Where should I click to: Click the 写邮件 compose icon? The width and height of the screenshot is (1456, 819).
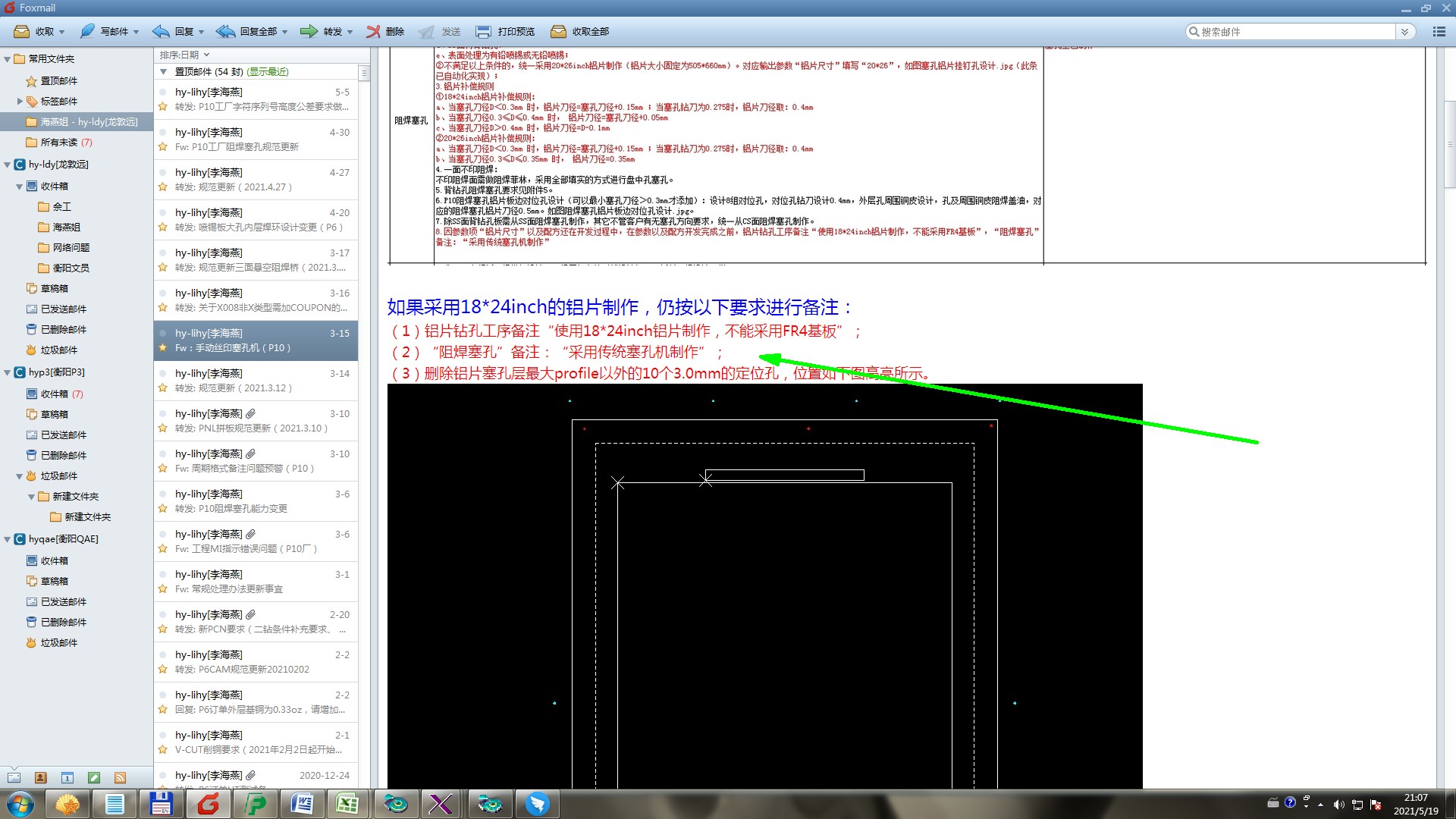pos(88,31)
